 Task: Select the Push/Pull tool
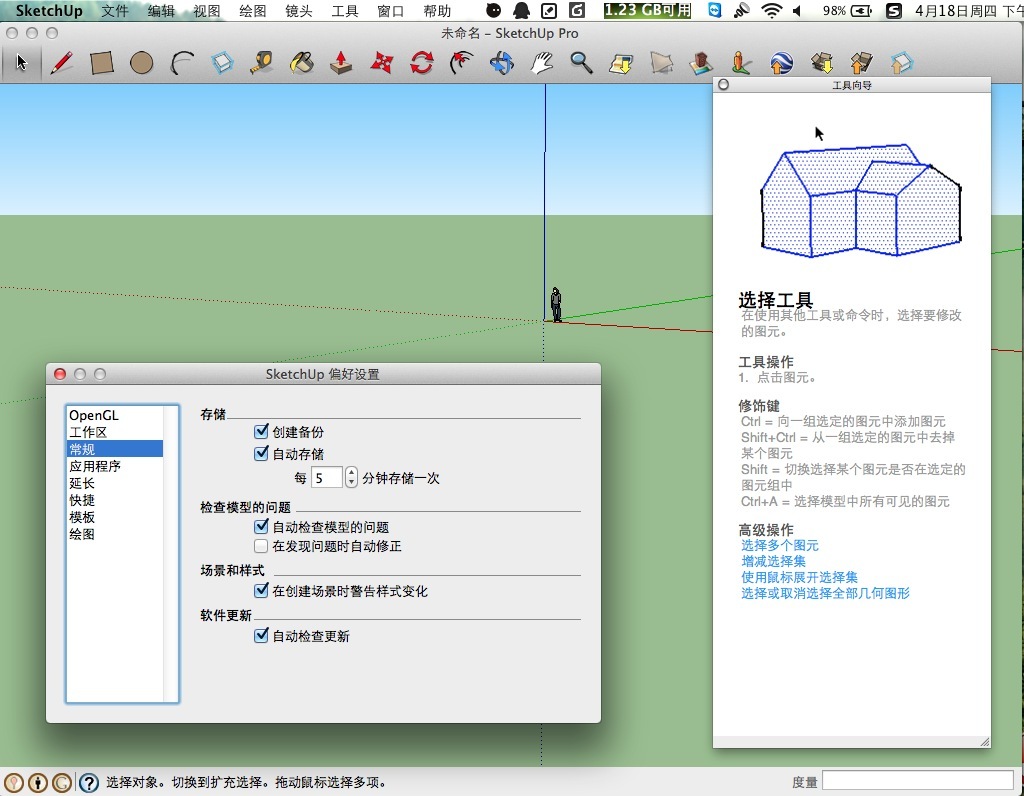point(341,63)
